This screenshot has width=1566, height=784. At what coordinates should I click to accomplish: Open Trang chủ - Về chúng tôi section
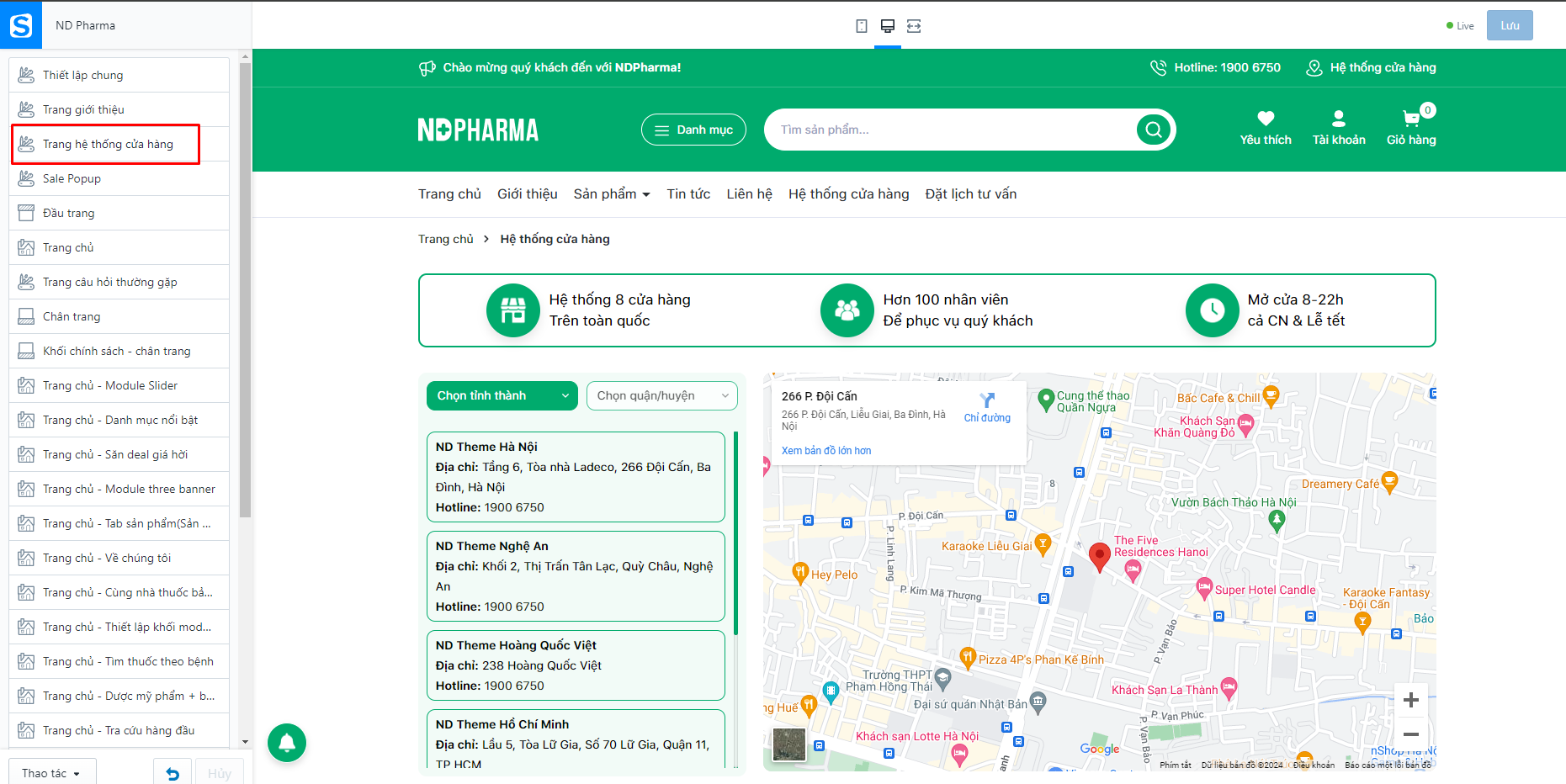(x=119, y=558)
